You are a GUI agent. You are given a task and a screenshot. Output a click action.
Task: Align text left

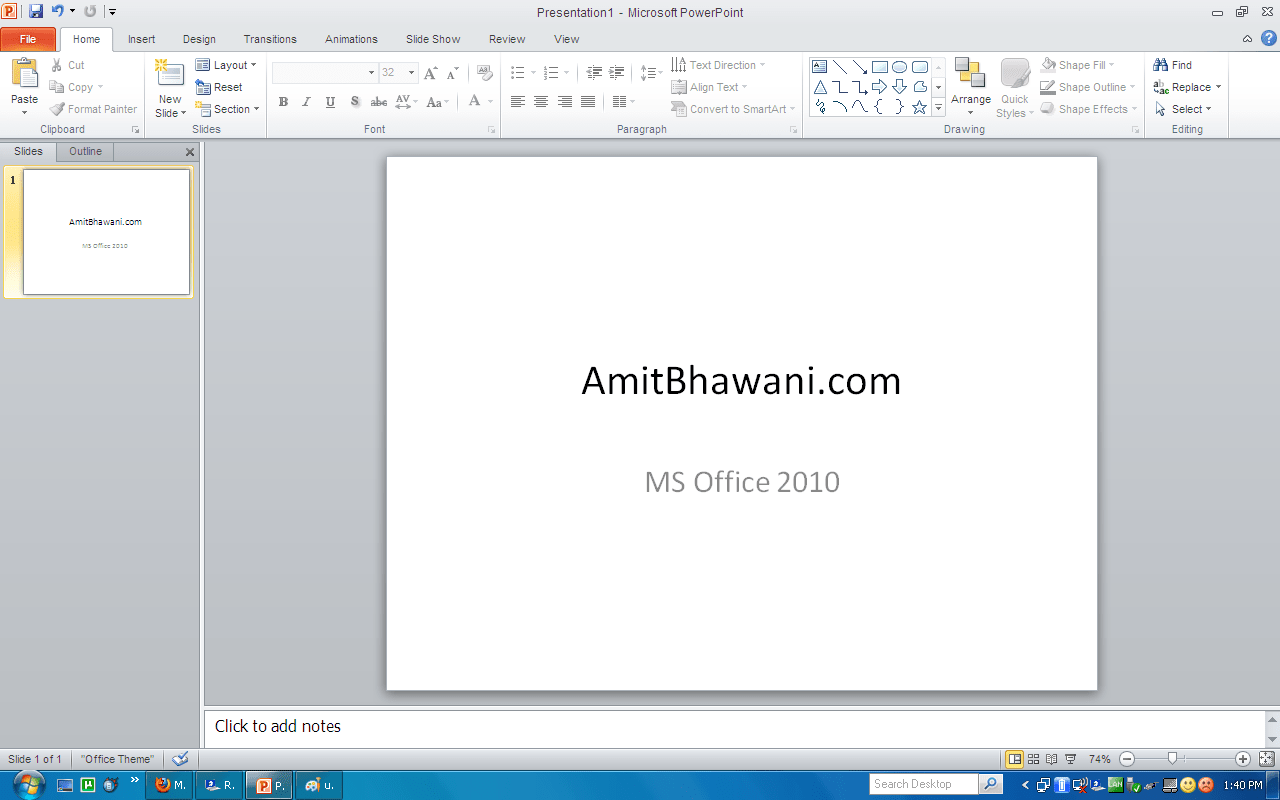point(517,101)
